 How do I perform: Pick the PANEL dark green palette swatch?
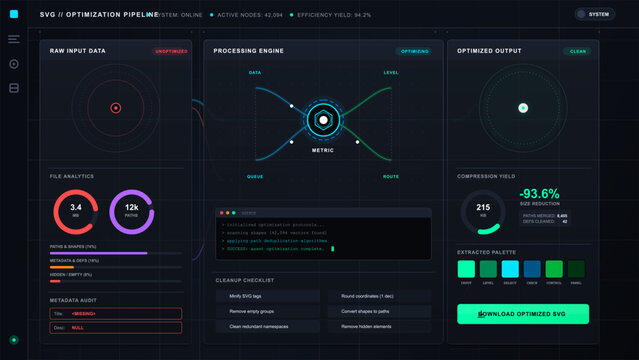[576, 269]
